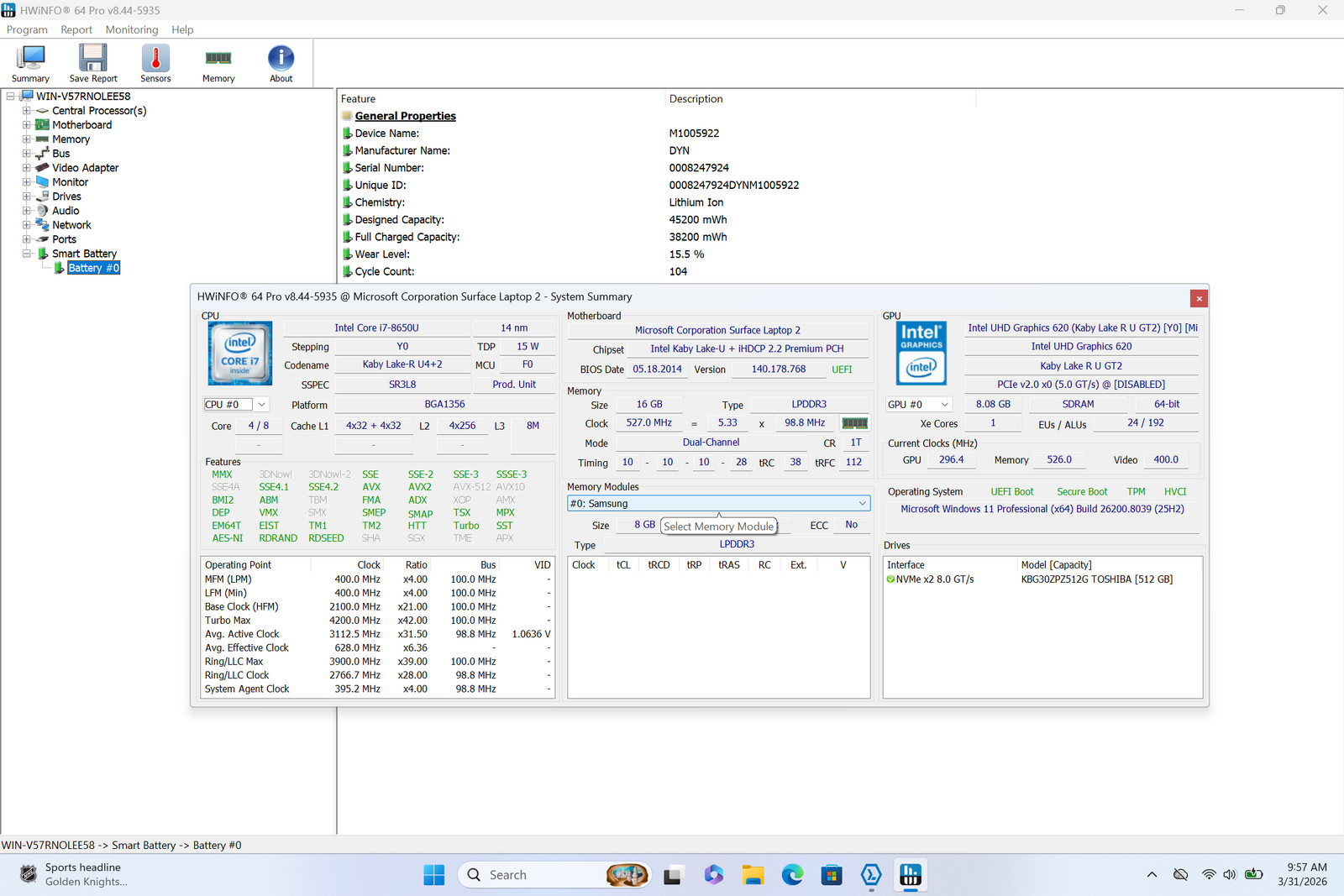Image resolution: width=1344 pixels, height=896 pixels.
Task: Open the Help menu
Action: [182, 29]
